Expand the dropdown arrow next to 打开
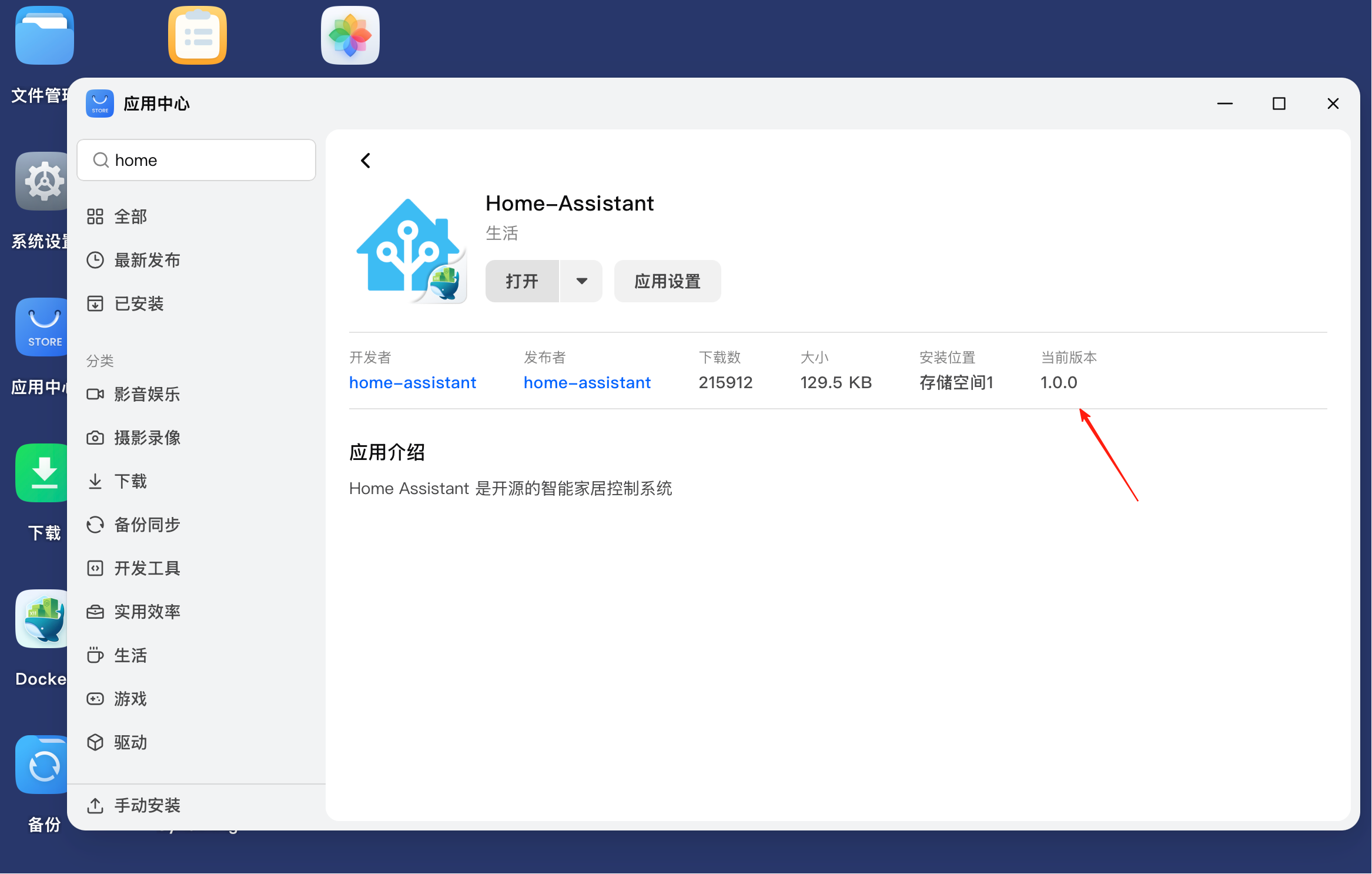 pyautogui.click(x=581, y=281)
